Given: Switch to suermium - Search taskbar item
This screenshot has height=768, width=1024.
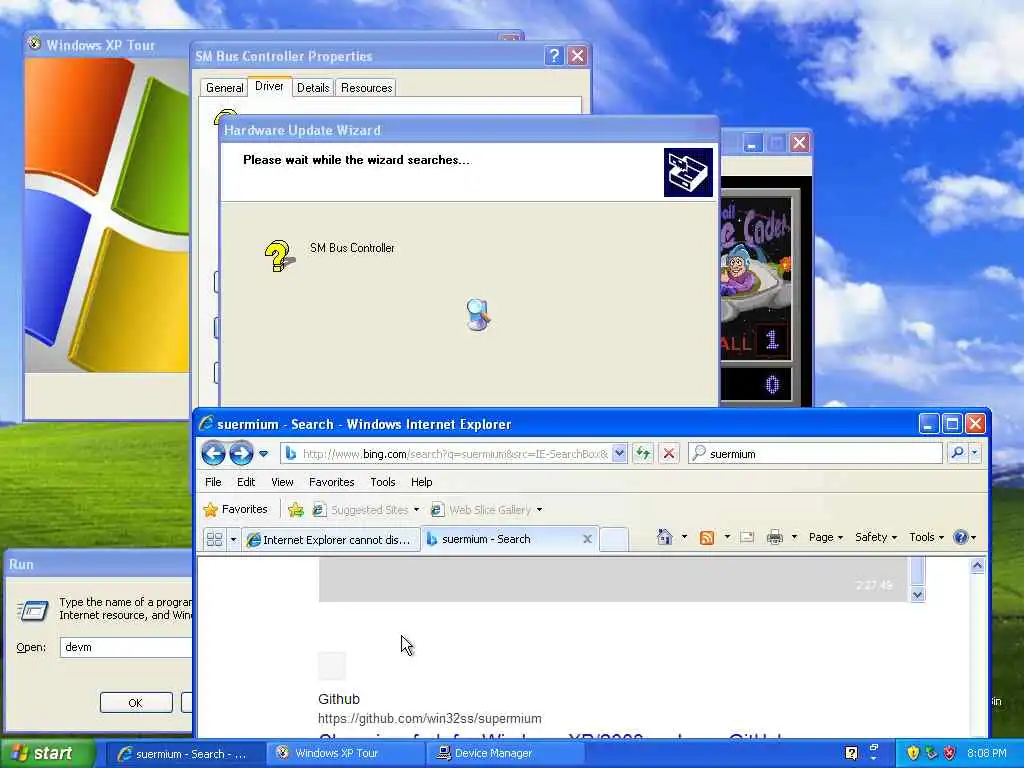Looking at the screenshot, I should coord(184,754).
